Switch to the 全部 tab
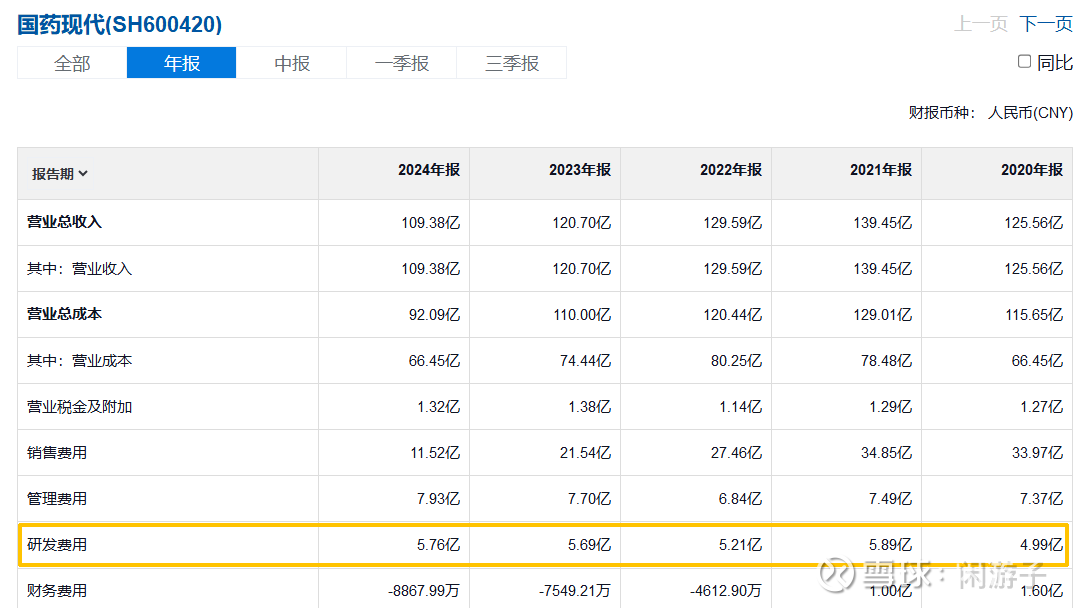 [72, 63]
